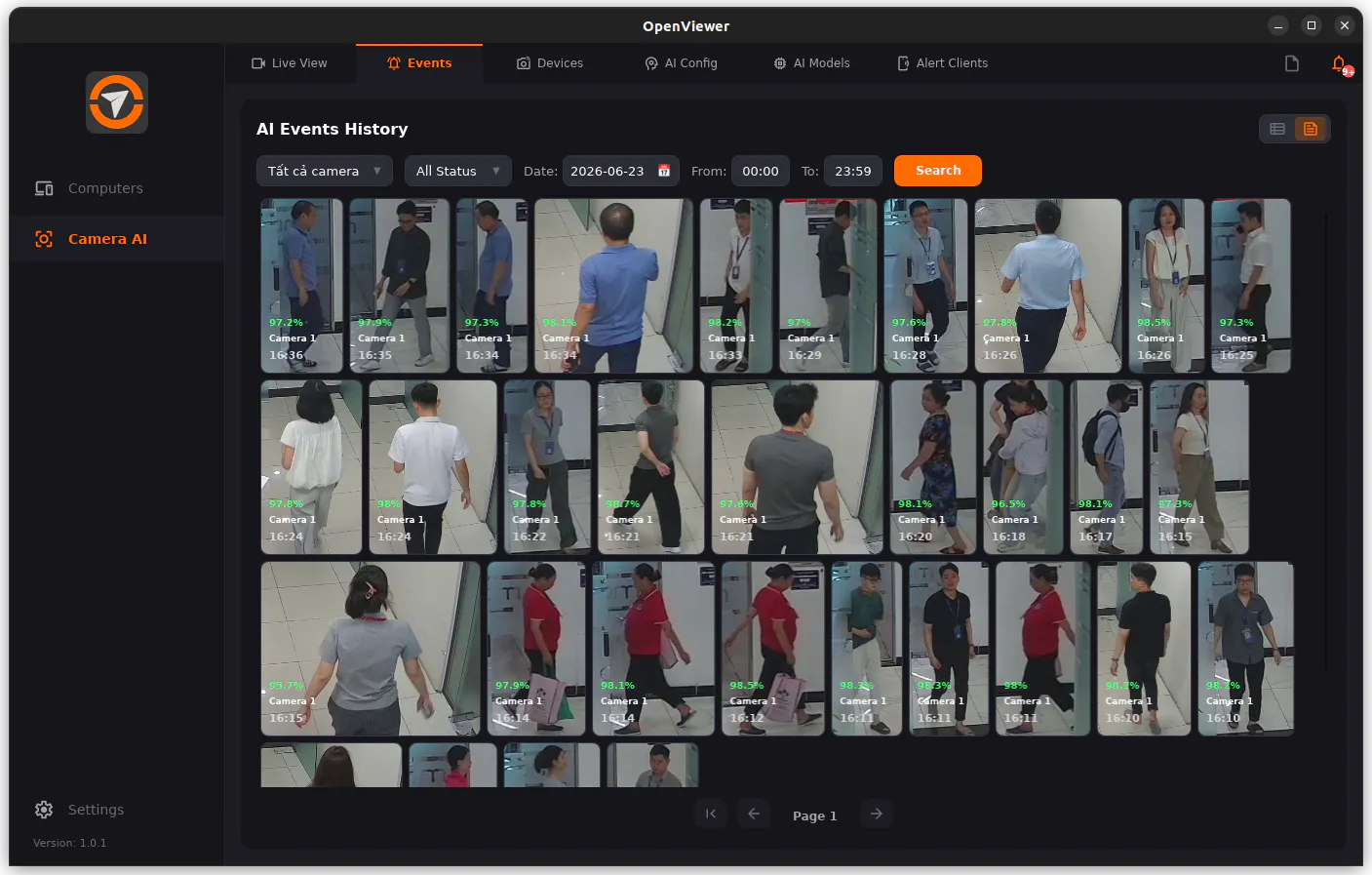The height and width of the screenshot is (875, 1372).
Task: Open event thumbnail at 16:33
Action: pyautogui.click(x=736, y=286)
